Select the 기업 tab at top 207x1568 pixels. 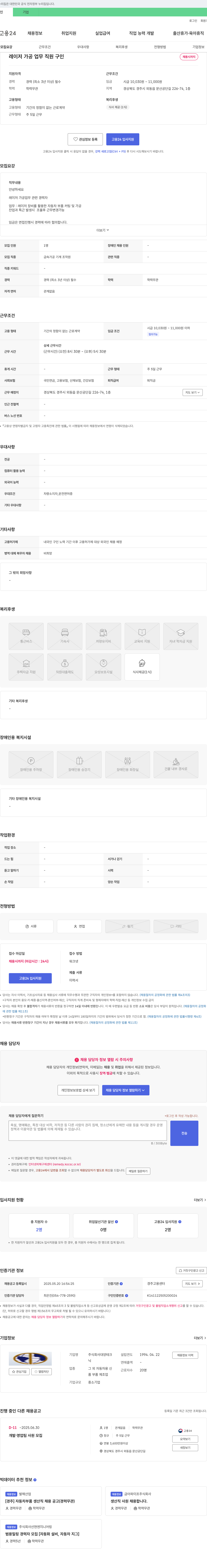pyautogui.click(x=25, y=12)
